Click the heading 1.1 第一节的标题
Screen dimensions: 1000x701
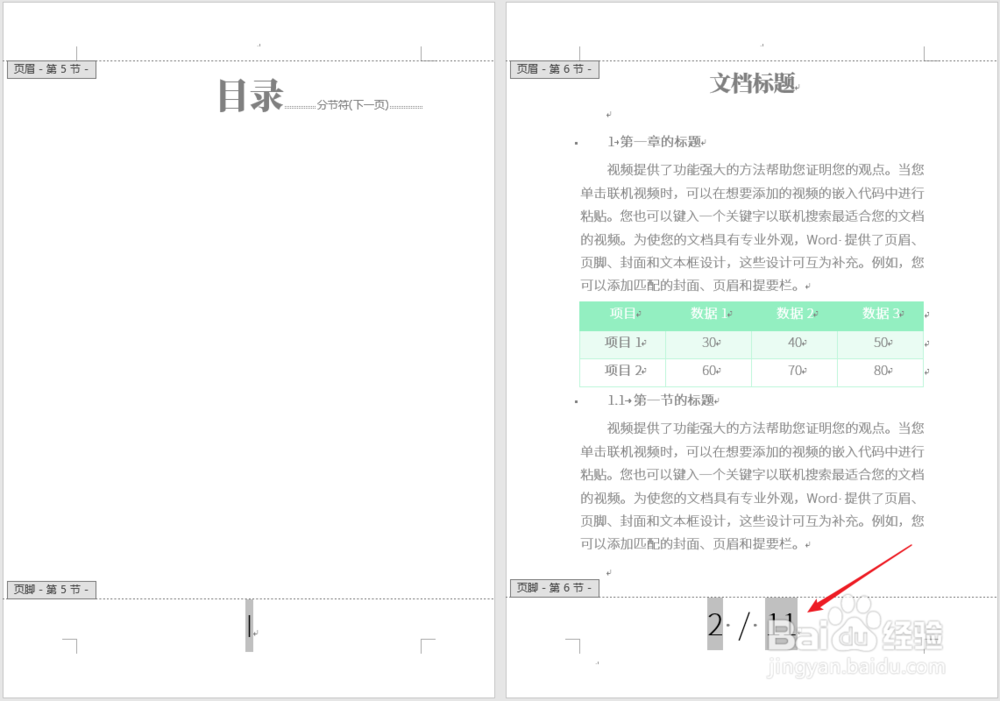[x=662, y=400]
